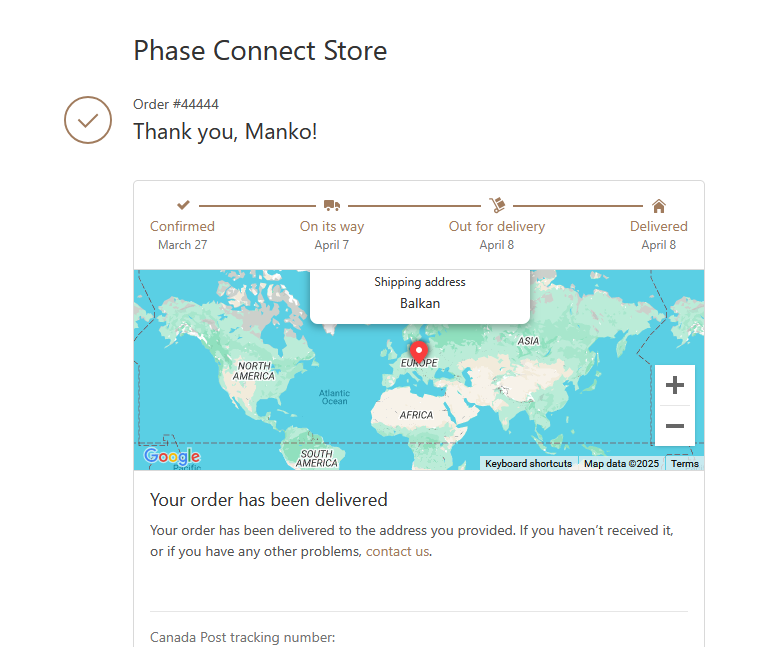Click the Order #44444 text
This screenshot has height=647, width=757.
point(176,104)
